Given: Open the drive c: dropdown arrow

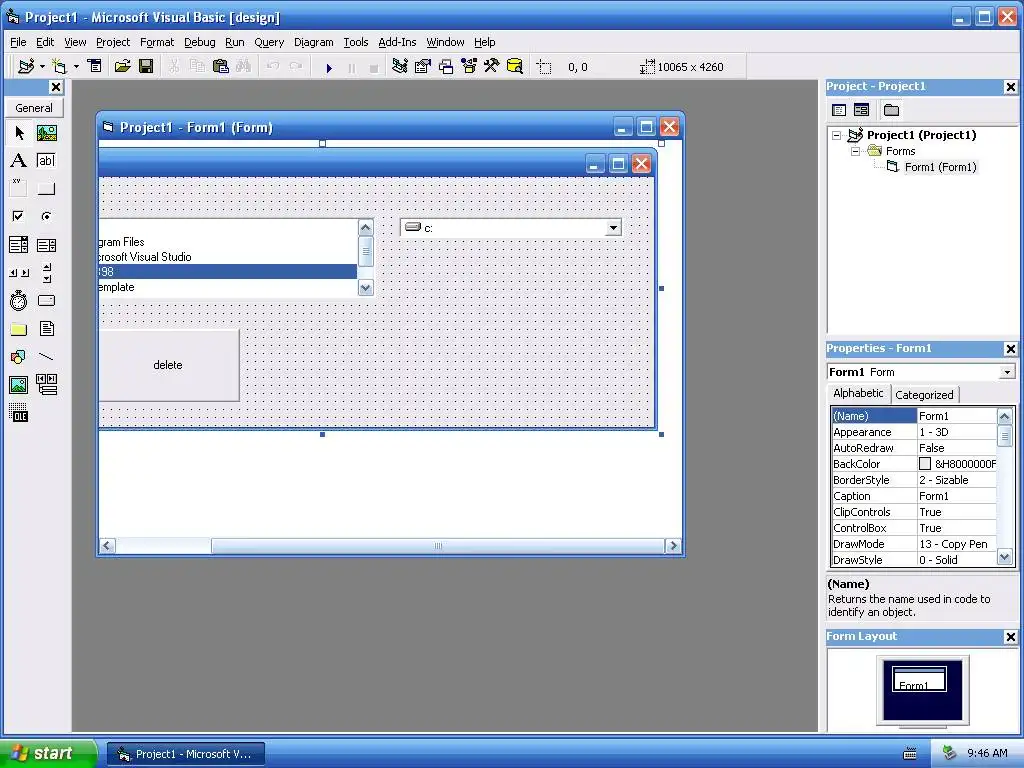Looking at the screenshot, I should [x=613, y=228].
